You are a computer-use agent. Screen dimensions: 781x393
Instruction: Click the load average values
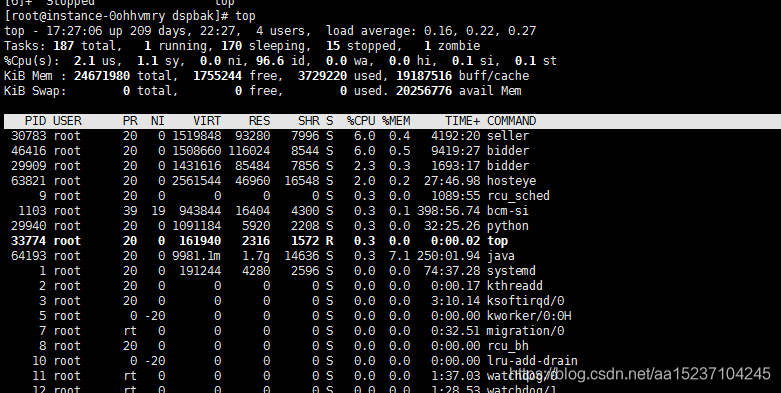[480, 31]
